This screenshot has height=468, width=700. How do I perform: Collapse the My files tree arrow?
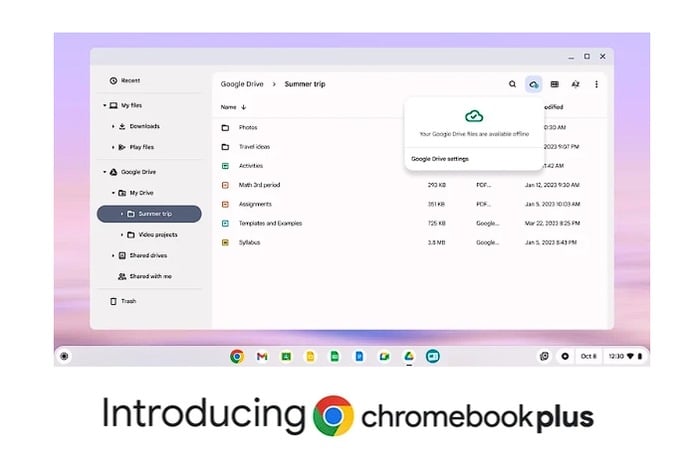pos(104,105)
